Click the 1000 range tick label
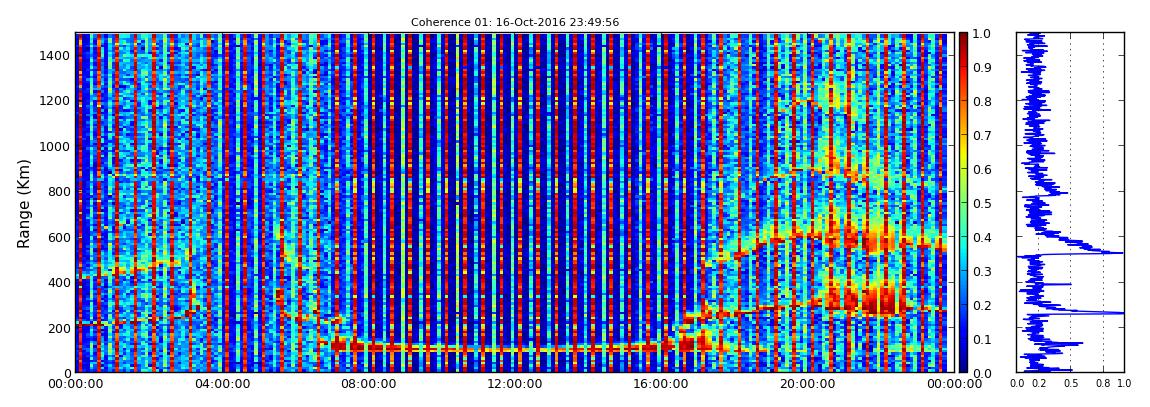The height and width of the screenshot is (407, 1150). pyautogui.click(x=54, y=146)
